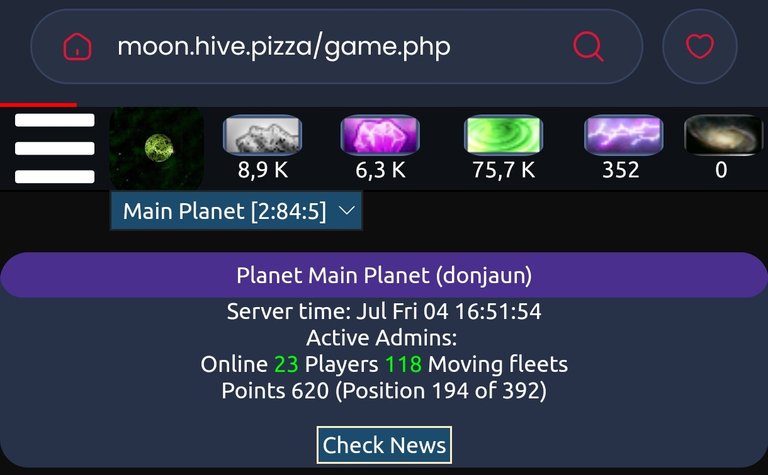Viewport: 768px width, 475px height.
Task: Click the green moving fleets count 118
Action: tap(403, 364)
